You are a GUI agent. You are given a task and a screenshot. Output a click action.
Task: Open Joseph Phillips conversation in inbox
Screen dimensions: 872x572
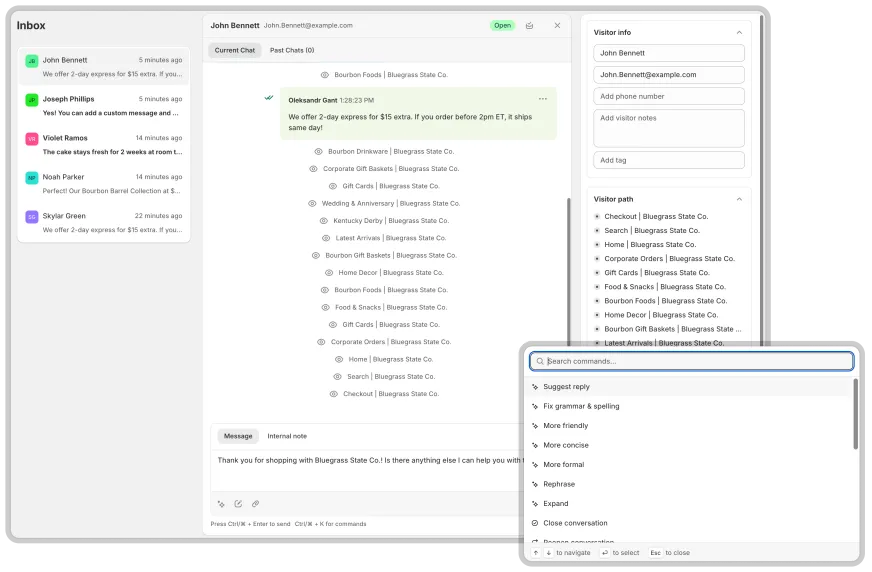(104, 106)
